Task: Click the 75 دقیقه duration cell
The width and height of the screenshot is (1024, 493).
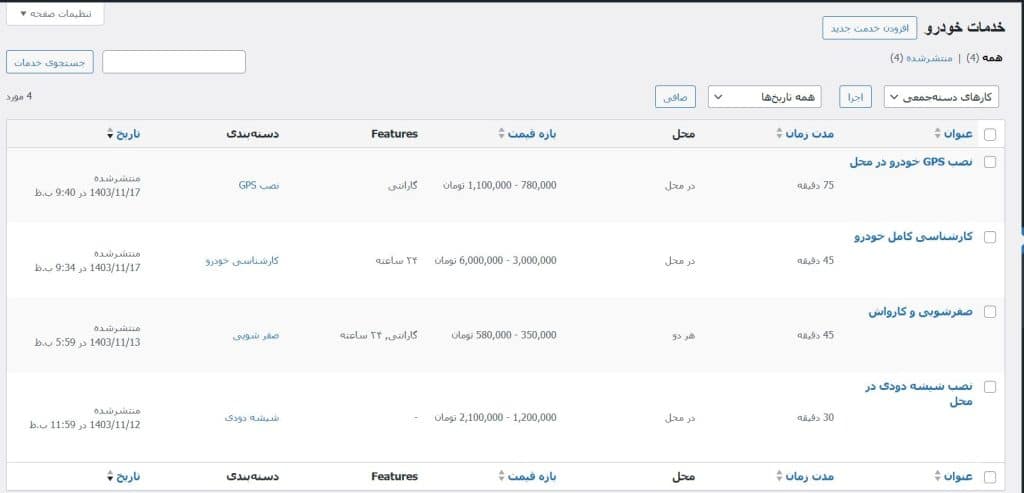Action: coord(816,185)
